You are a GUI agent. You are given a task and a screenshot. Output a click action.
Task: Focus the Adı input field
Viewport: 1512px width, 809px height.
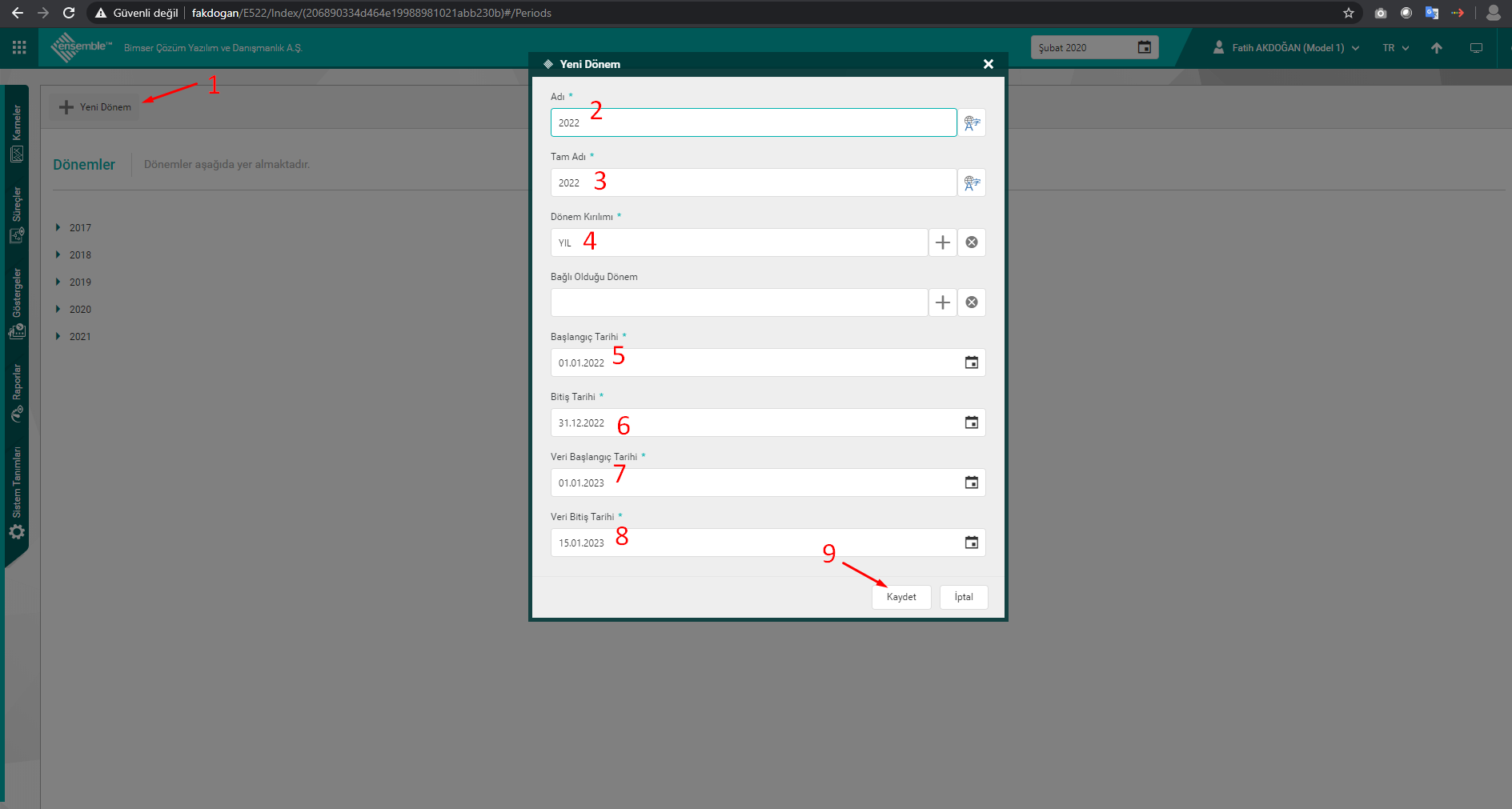click(x=753, y=122)
